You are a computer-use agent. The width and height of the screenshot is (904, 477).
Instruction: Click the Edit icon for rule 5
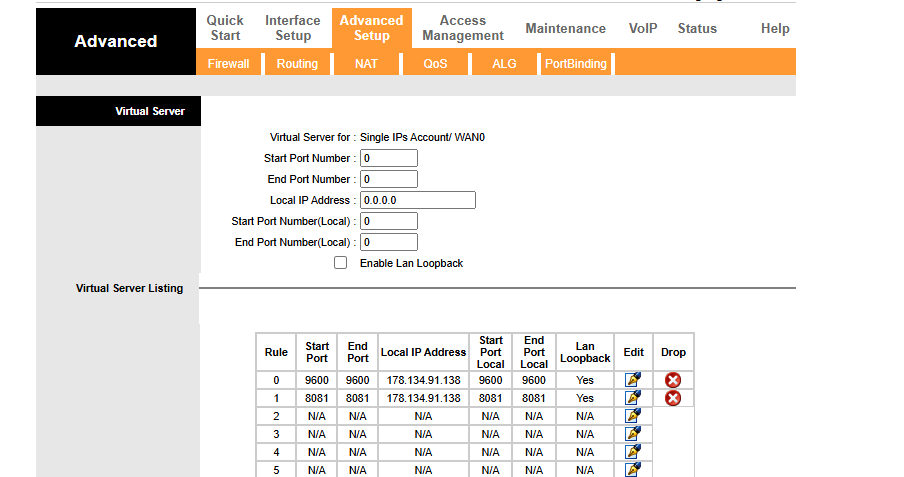pyautogui.click(x=632, y=469)
